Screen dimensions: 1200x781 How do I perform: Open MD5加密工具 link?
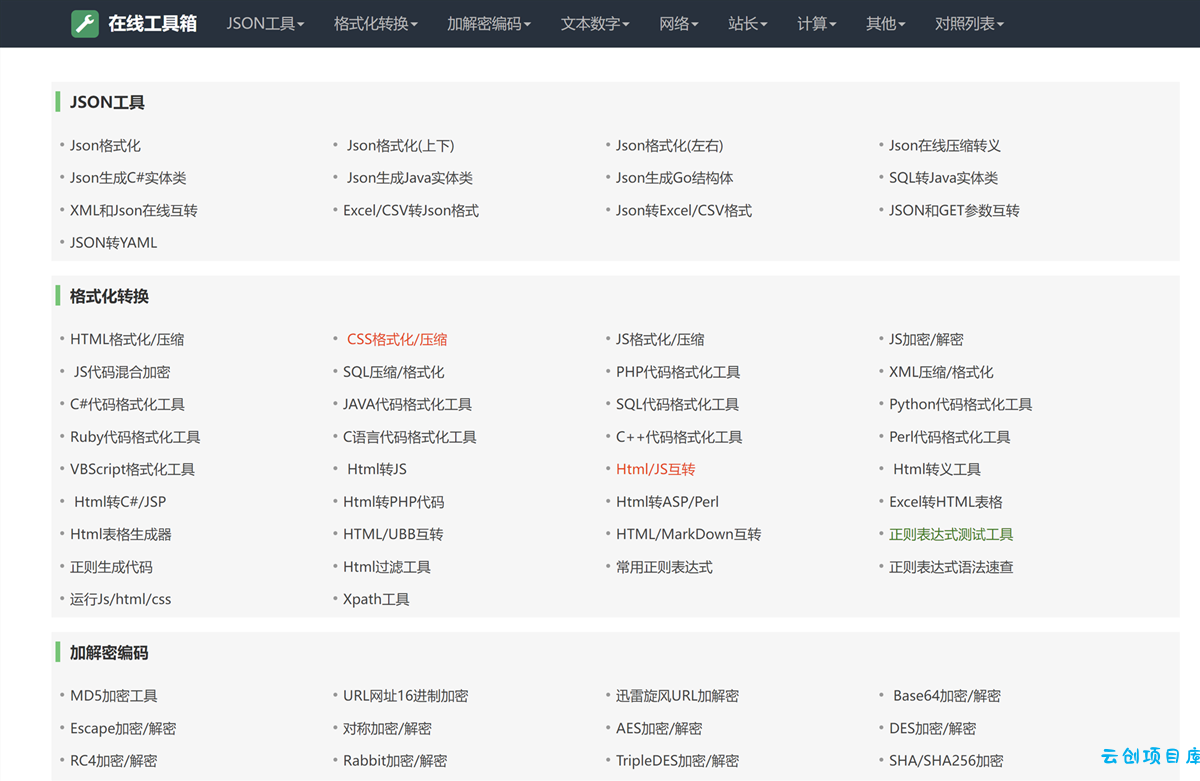[114, 696]
